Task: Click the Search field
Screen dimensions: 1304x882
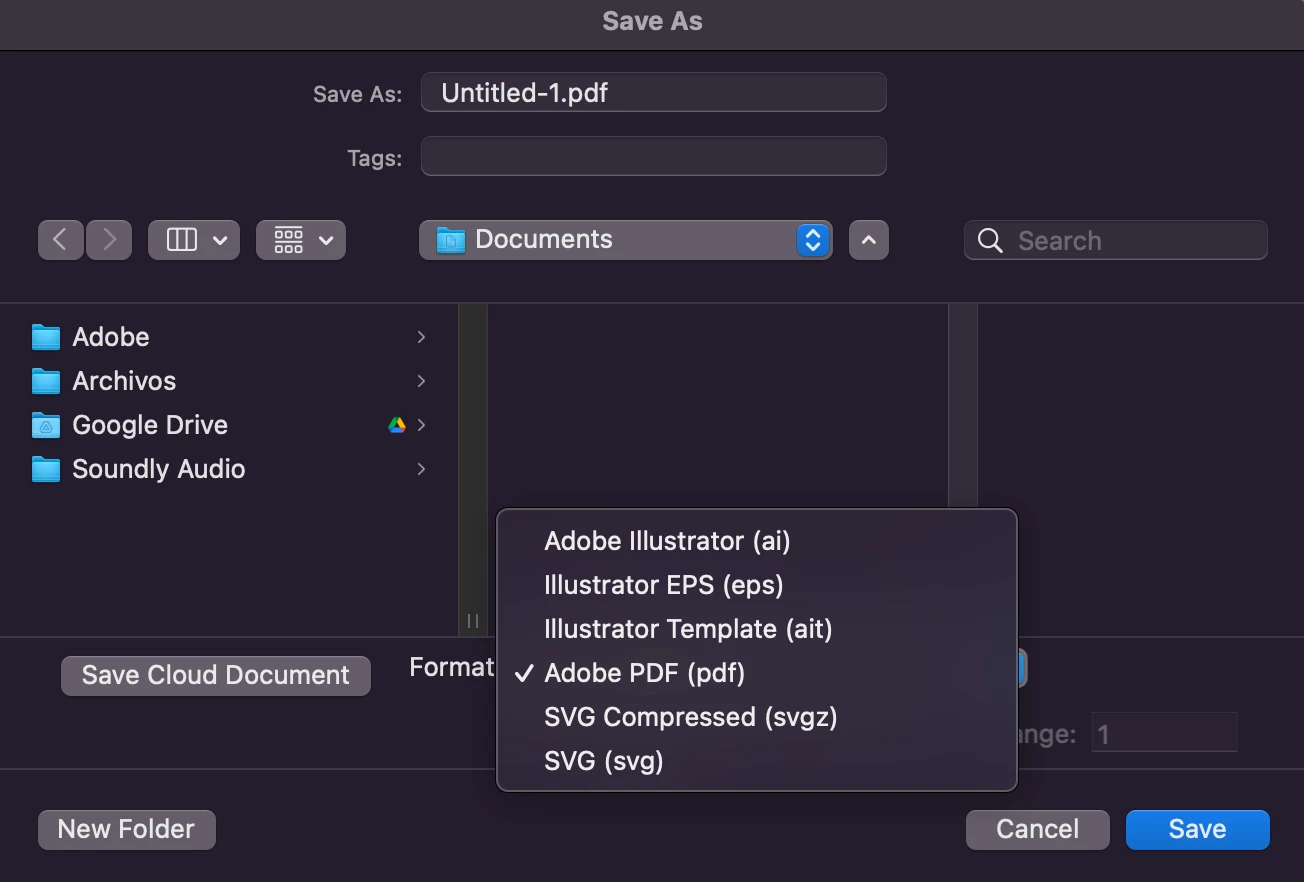Action: (x=1116, y=240)
